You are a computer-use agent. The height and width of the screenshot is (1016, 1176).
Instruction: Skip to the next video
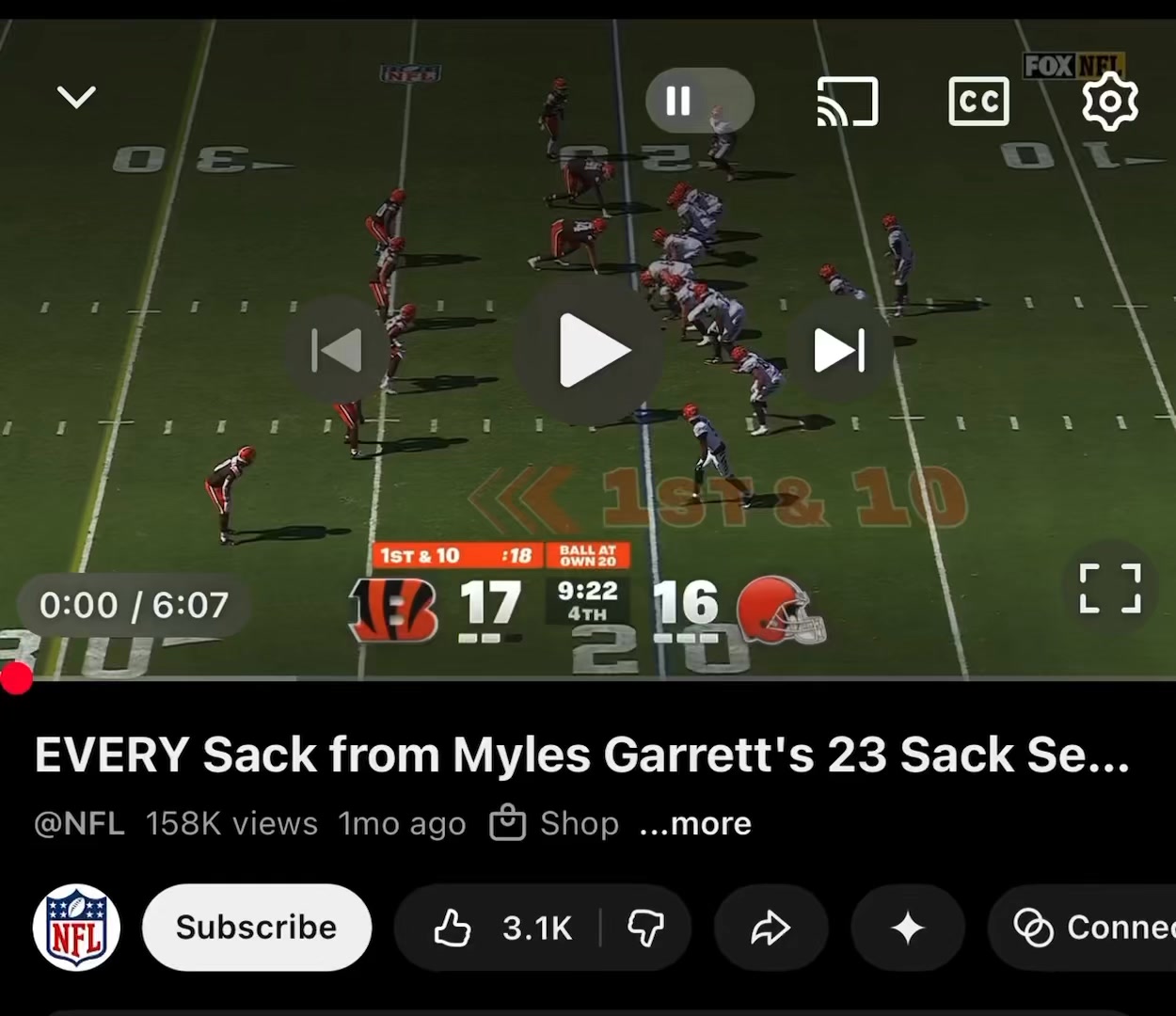pos(840,351)
